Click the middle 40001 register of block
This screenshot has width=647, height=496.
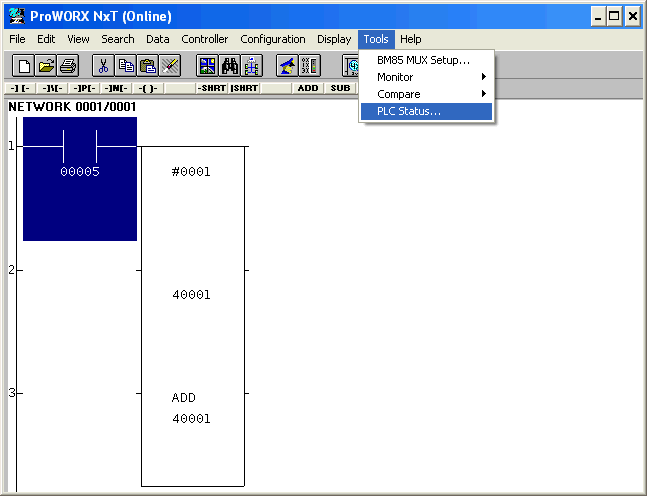click(x=191, y=295)
